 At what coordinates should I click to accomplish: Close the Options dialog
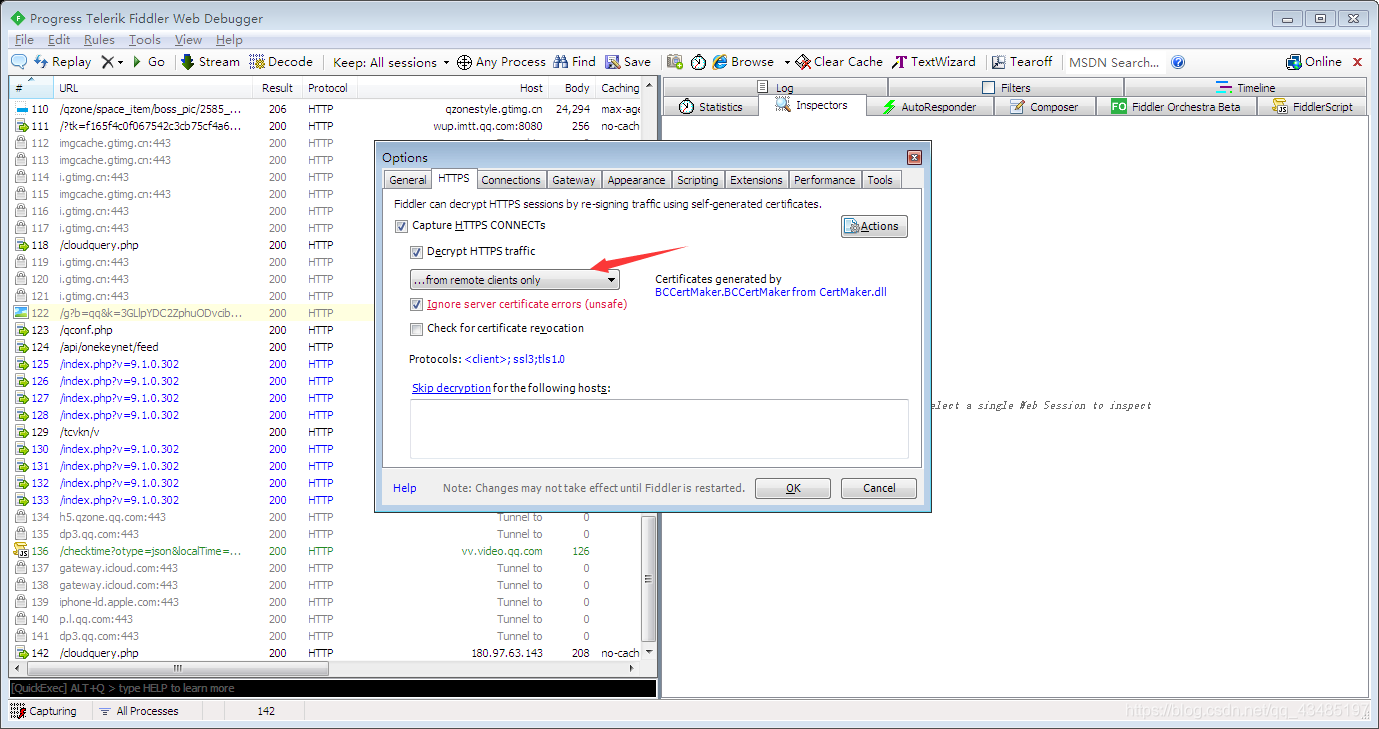click(x=913, y=158)
